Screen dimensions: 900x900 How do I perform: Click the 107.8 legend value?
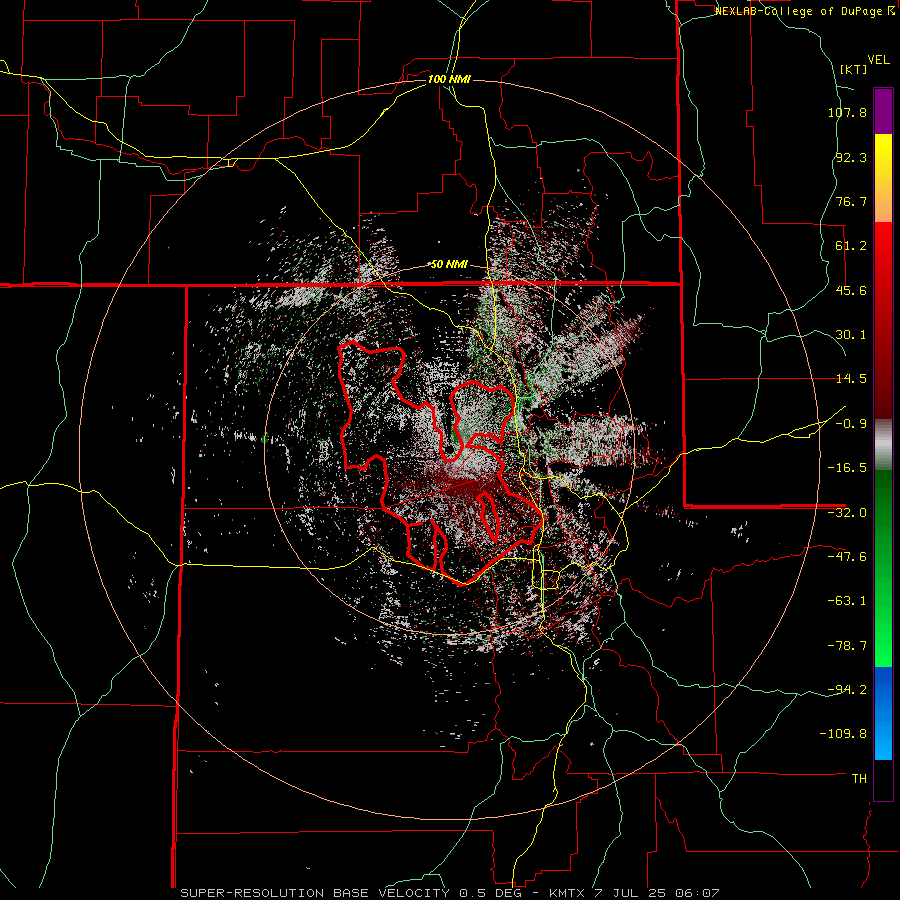point(847,112)
